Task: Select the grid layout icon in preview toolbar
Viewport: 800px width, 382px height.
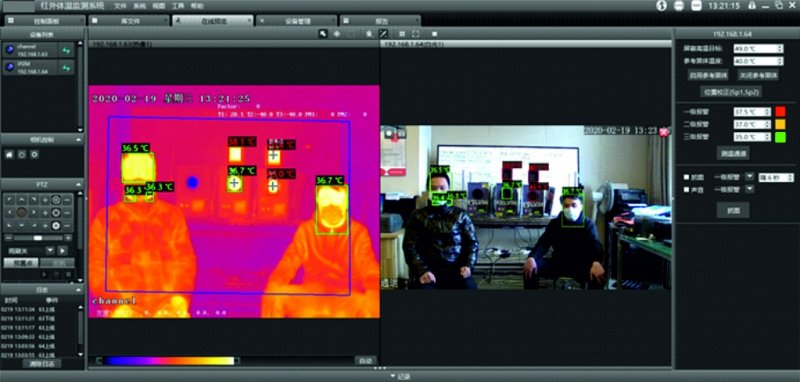Action: (402, 34)
